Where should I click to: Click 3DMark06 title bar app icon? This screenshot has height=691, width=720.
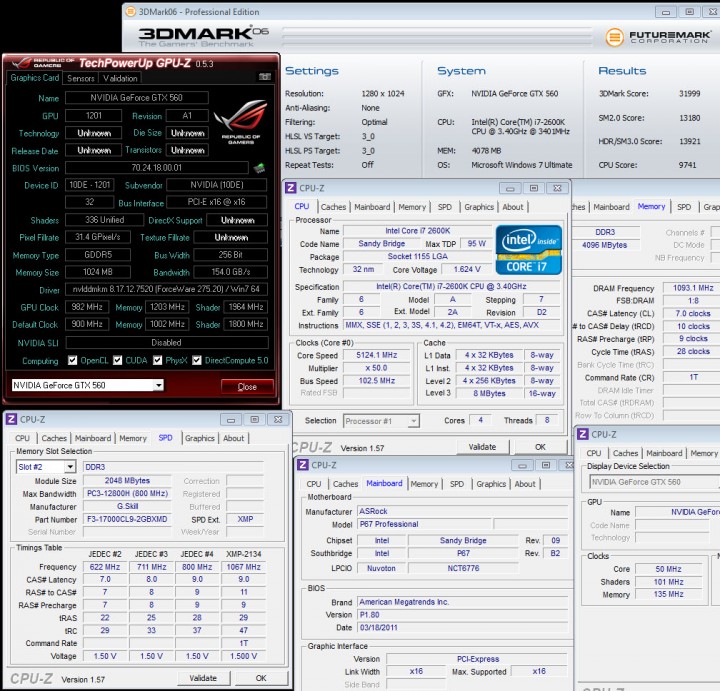click(x=131, y=11)
